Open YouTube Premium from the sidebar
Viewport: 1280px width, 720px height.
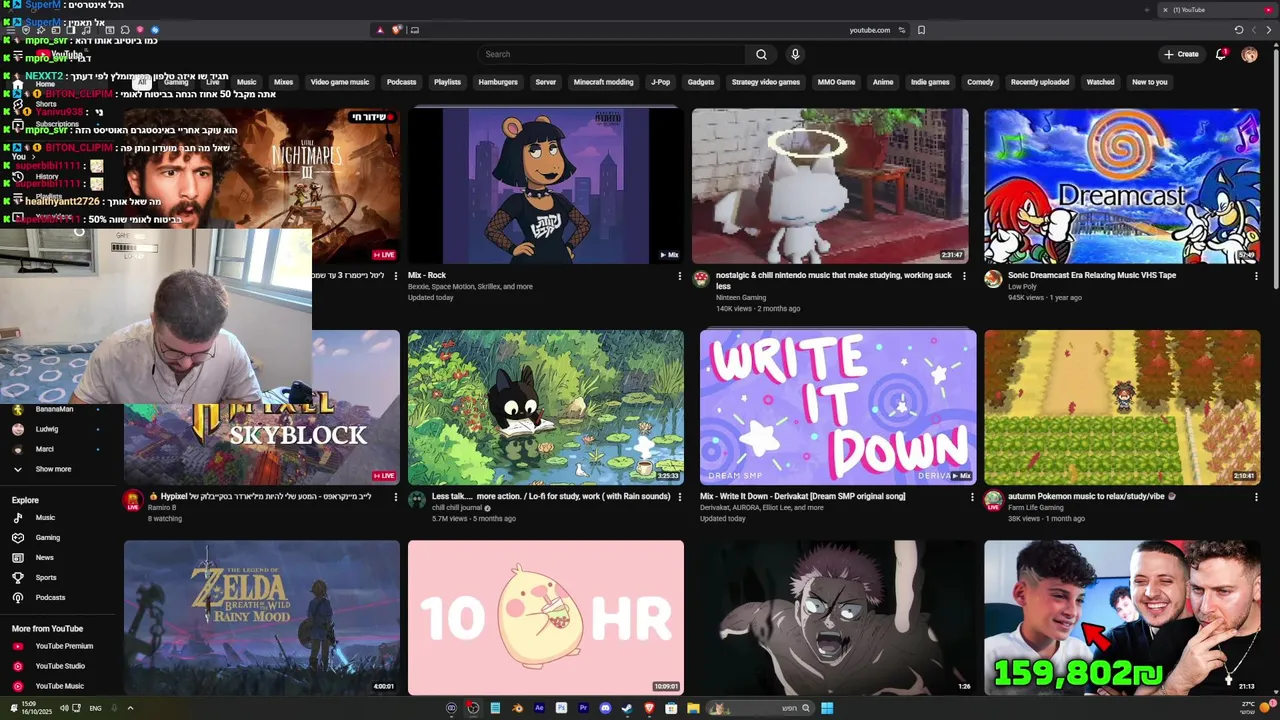point(64,646)
